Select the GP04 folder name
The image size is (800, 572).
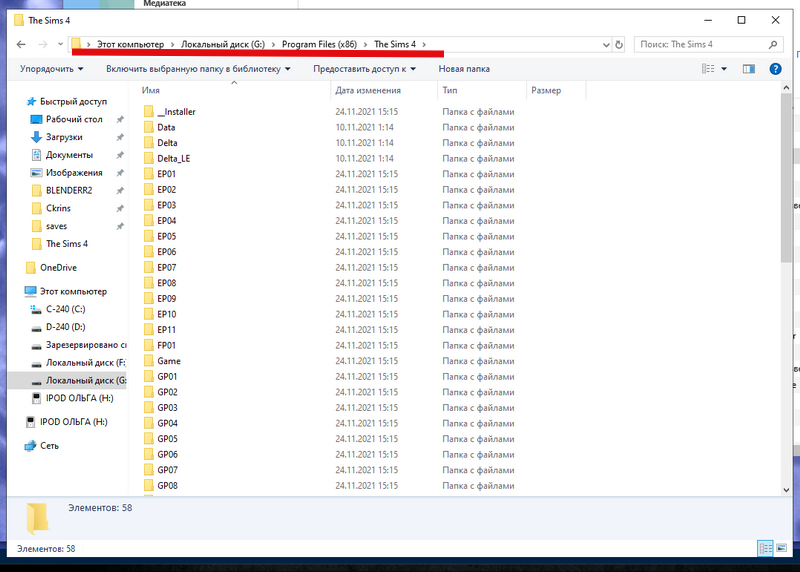167,423
